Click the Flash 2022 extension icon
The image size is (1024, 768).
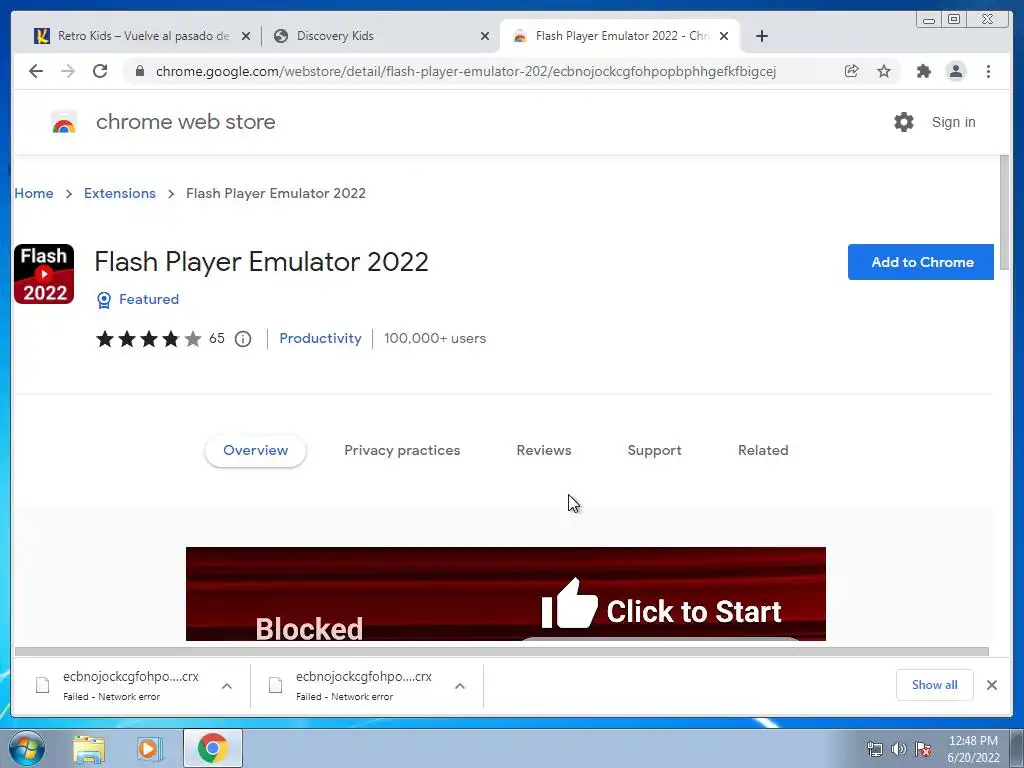(x=44, y=274)
